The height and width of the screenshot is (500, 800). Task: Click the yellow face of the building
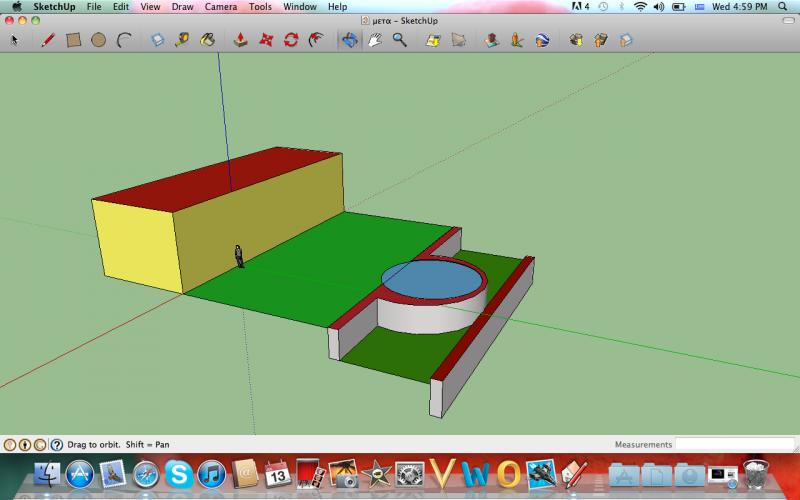(x=136, y=243)
